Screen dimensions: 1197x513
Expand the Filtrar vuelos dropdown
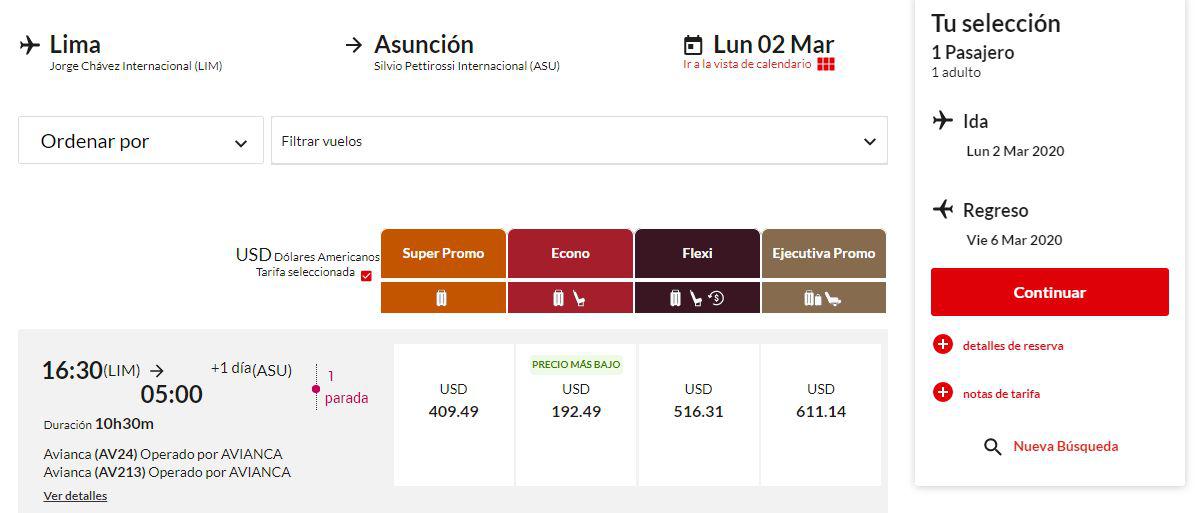(579, 141)
